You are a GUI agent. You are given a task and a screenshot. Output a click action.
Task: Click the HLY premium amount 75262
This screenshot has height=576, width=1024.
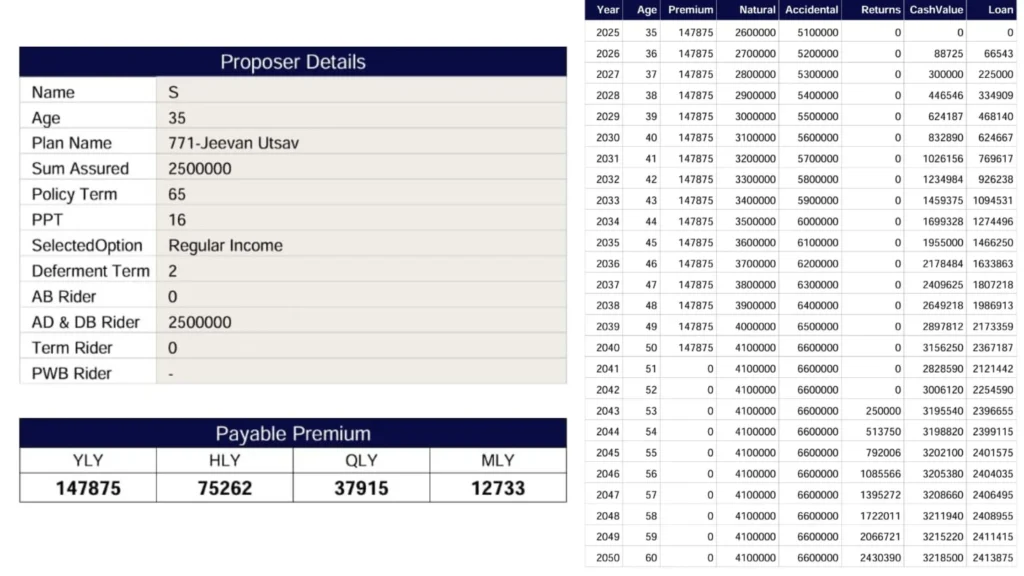tap(224, 488)
